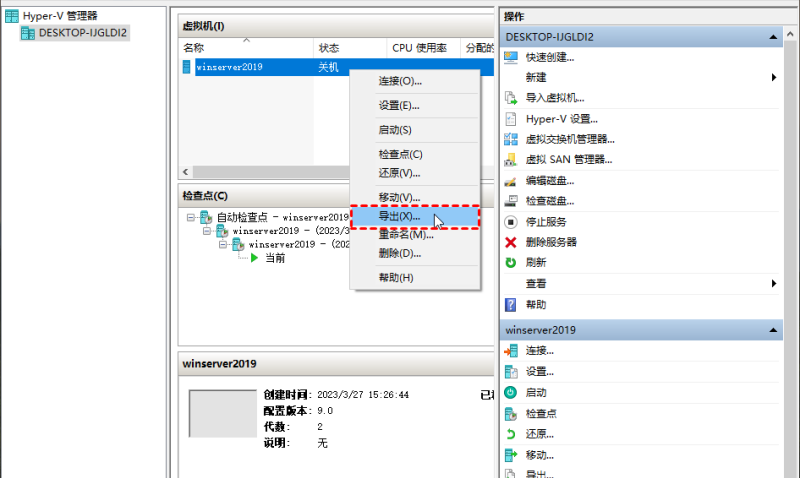
Task: Choose 导出(X)... in the context menu
Action: tap(415, 217)
